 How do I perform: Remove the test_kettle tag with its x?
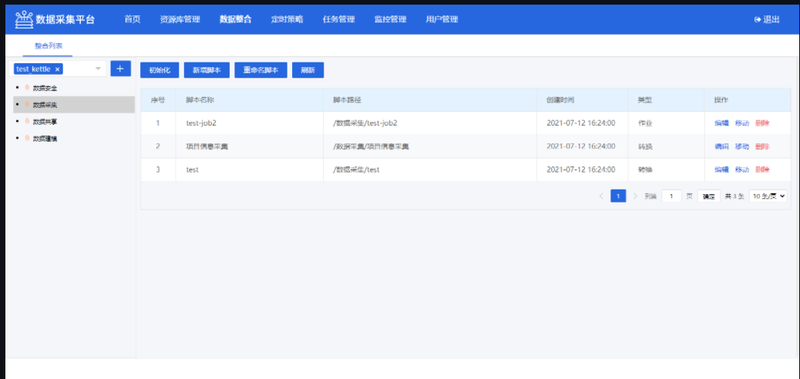click(58, 69)
